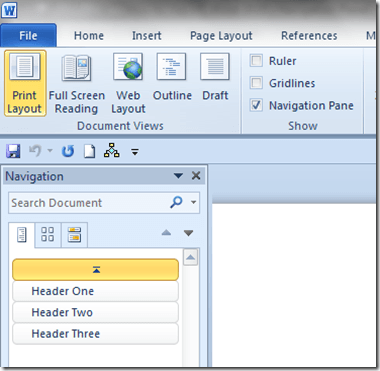Enable the Gridlines checkbox
The width and height of the screenshot is (380, 371).
256,83
